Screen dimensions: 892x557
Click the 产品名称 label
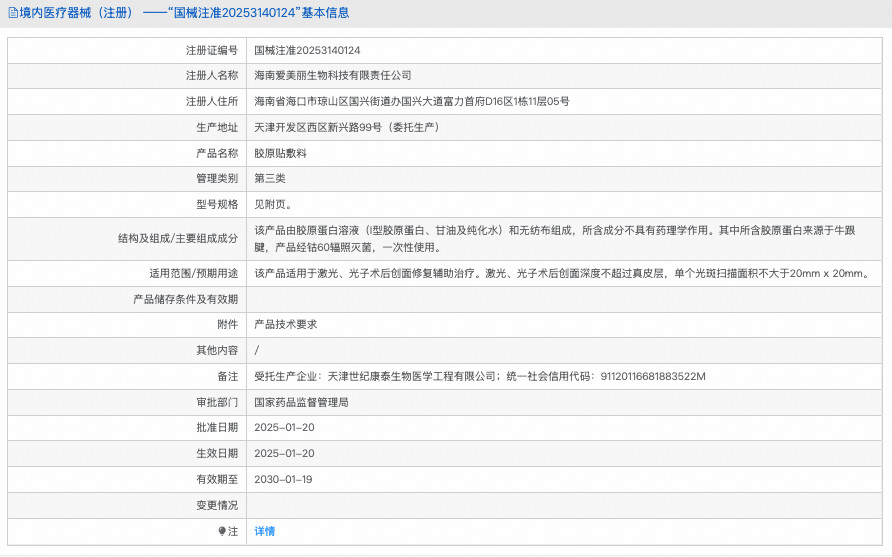pyautogui.click(x=217, y=153)
